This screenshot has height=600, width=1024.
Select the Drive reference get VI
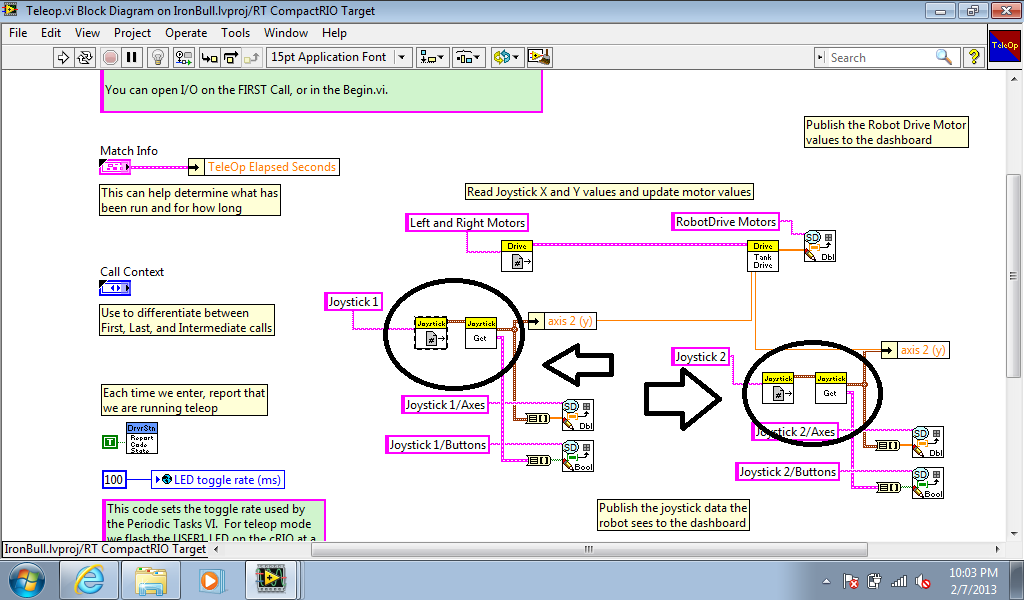pyautogui.click(x=517, y=256)
